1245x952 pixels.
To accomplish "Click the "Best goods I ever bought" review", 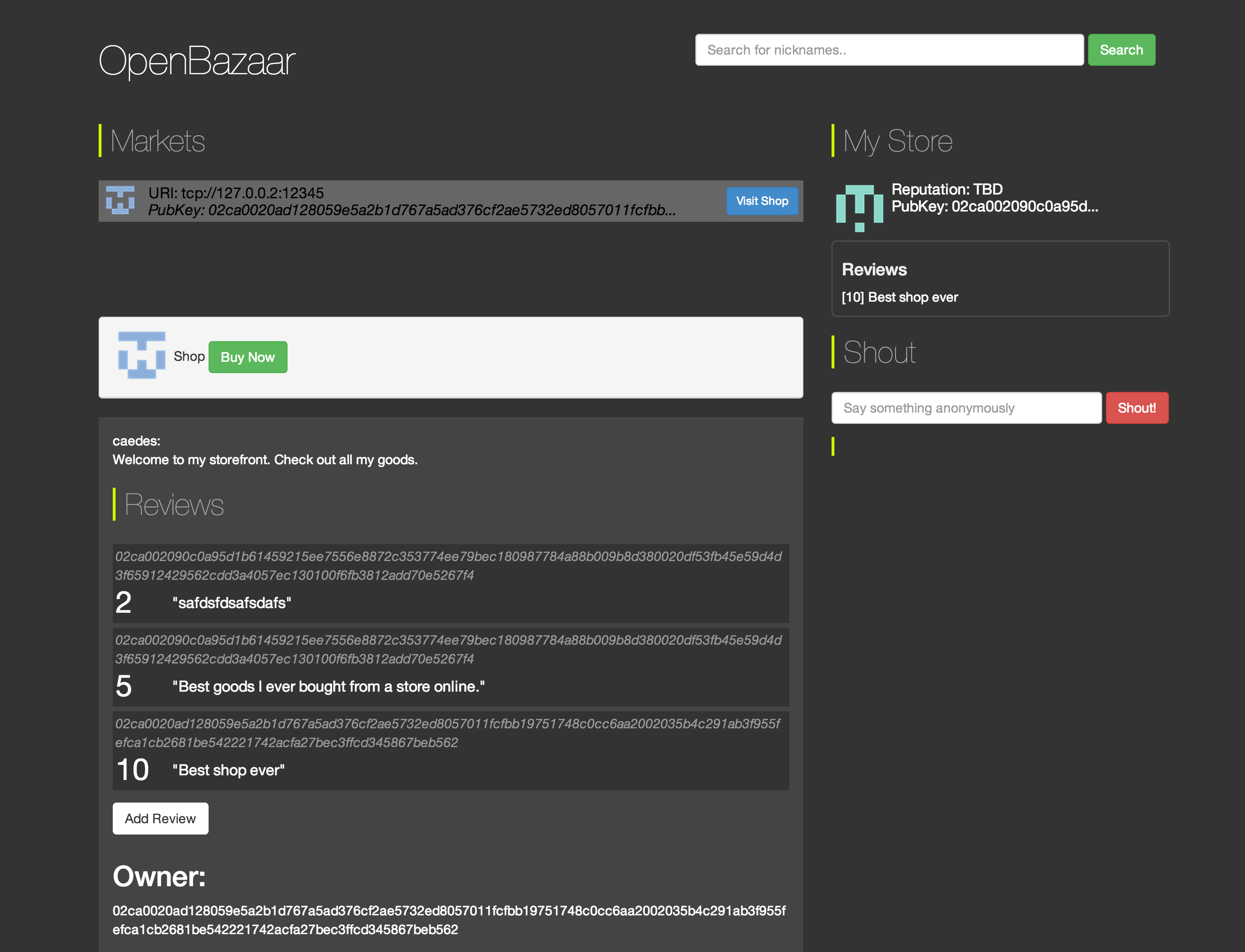I will tap(328, 686).
